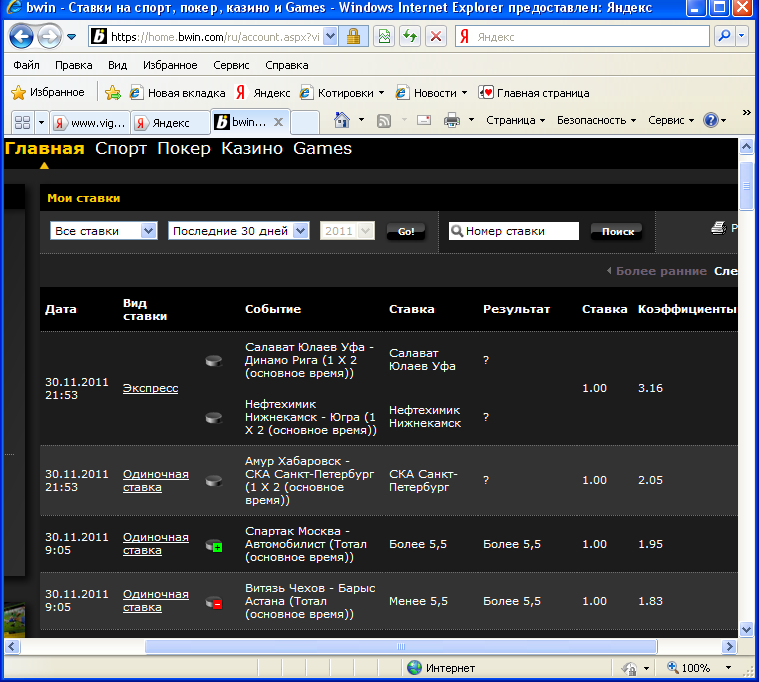Switch to the Яндекс tab
This screenshot has height=682, width=759.
point(170,122)
